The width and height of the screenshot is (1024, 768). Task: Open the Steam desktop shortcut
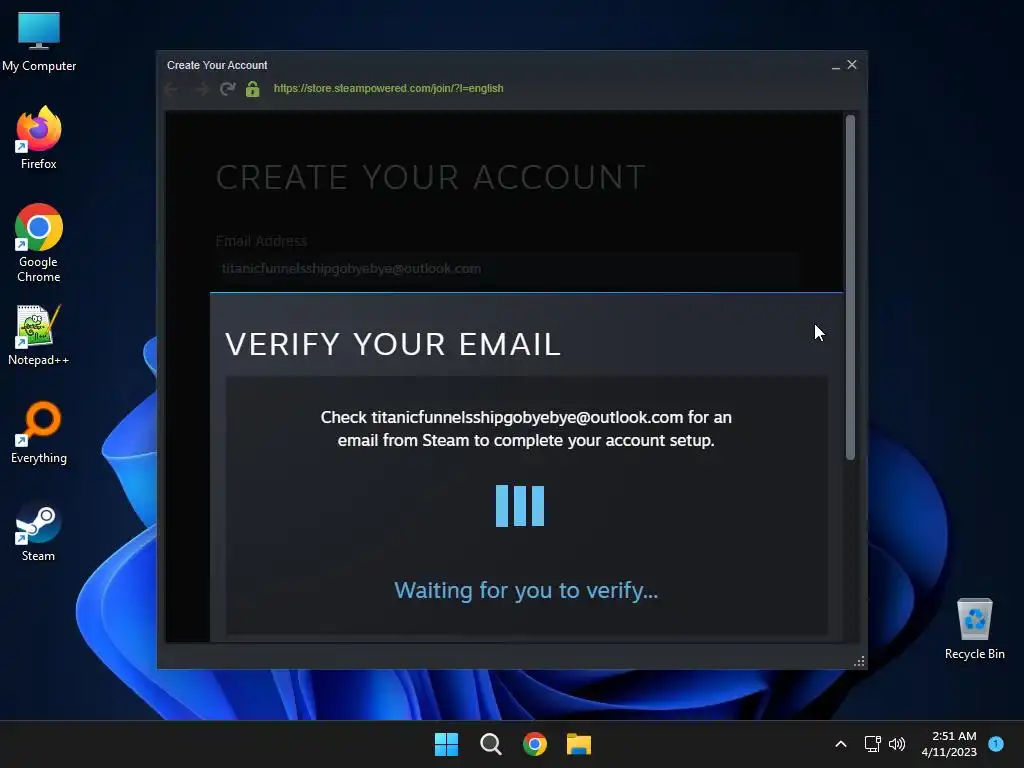pyautogui.click(x=39, y=532)
